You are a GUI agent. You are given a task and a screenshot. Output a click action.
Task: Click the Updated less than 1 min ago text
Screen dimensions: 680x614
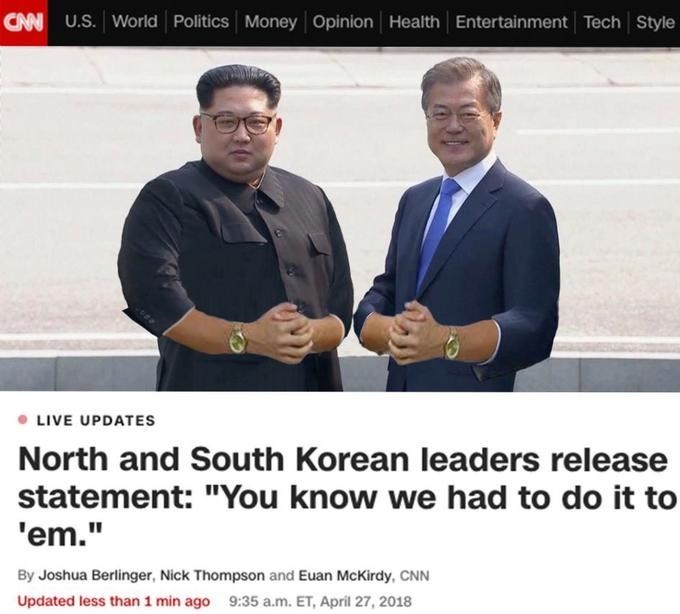point(114,601)
